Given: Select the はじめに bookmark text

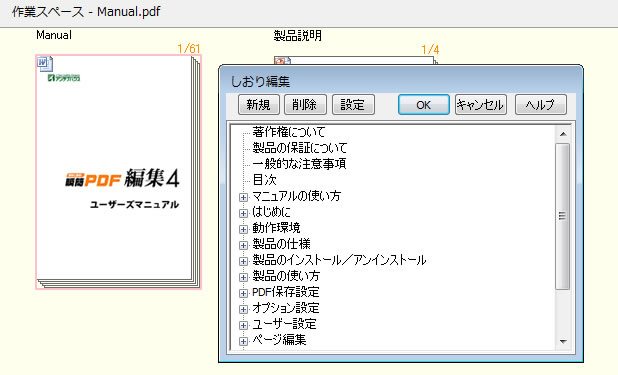Looking at the screenshot, I should [271, 212].
